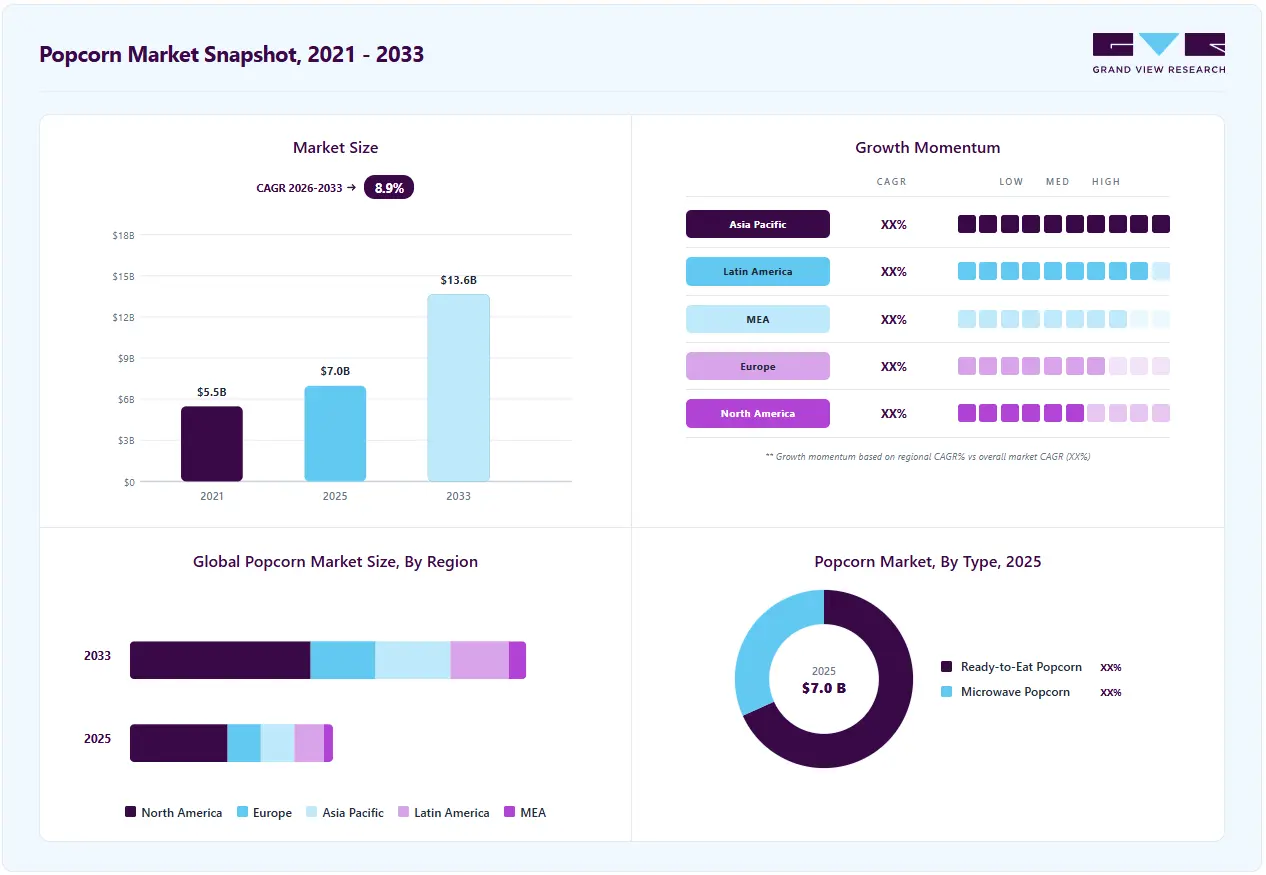Click the Popcorn Market, By Type, 2025 heading

point(927,562)
